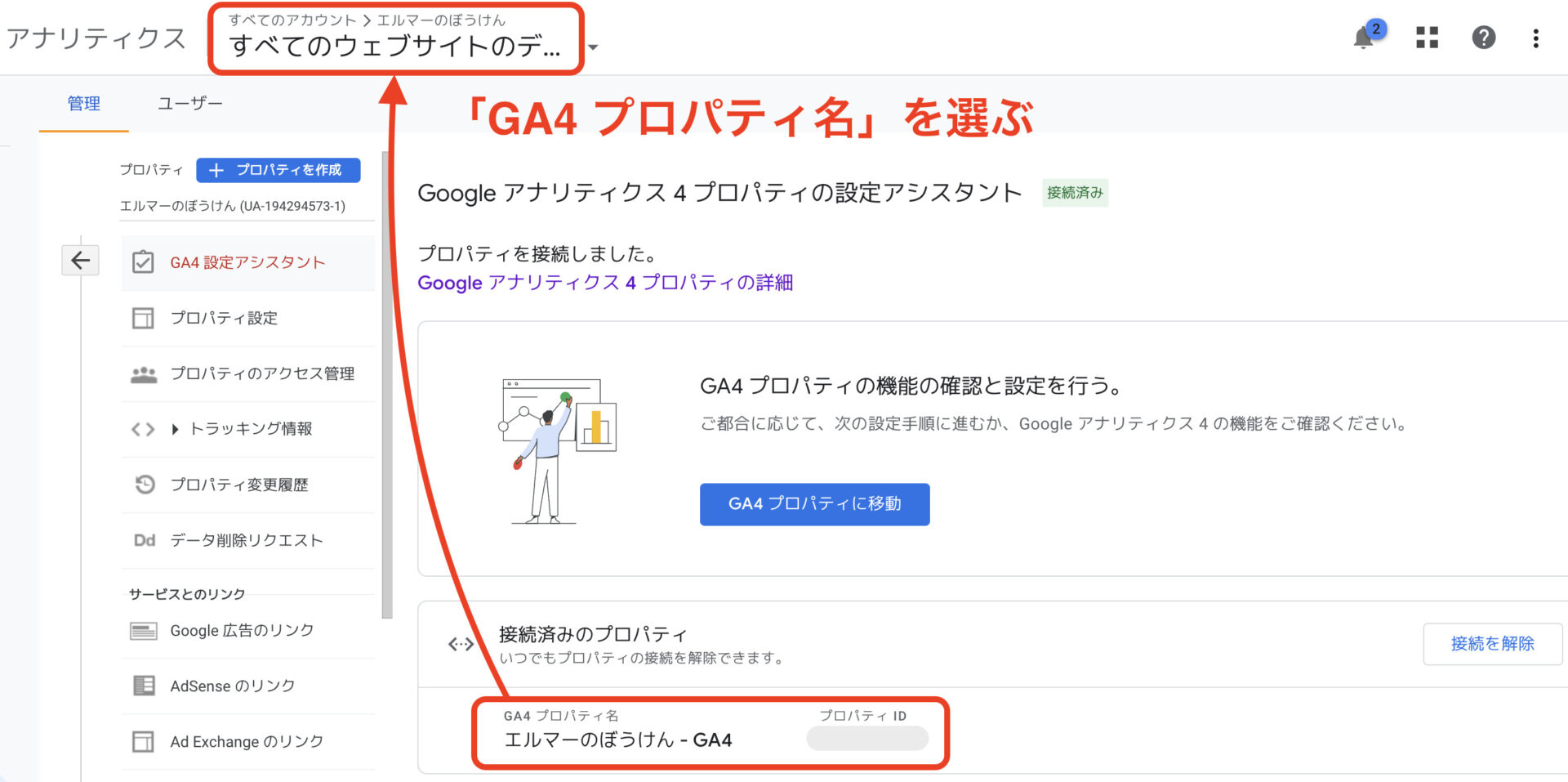Click the property access management people icon
1568x782 pixels.
pos(144,374)
